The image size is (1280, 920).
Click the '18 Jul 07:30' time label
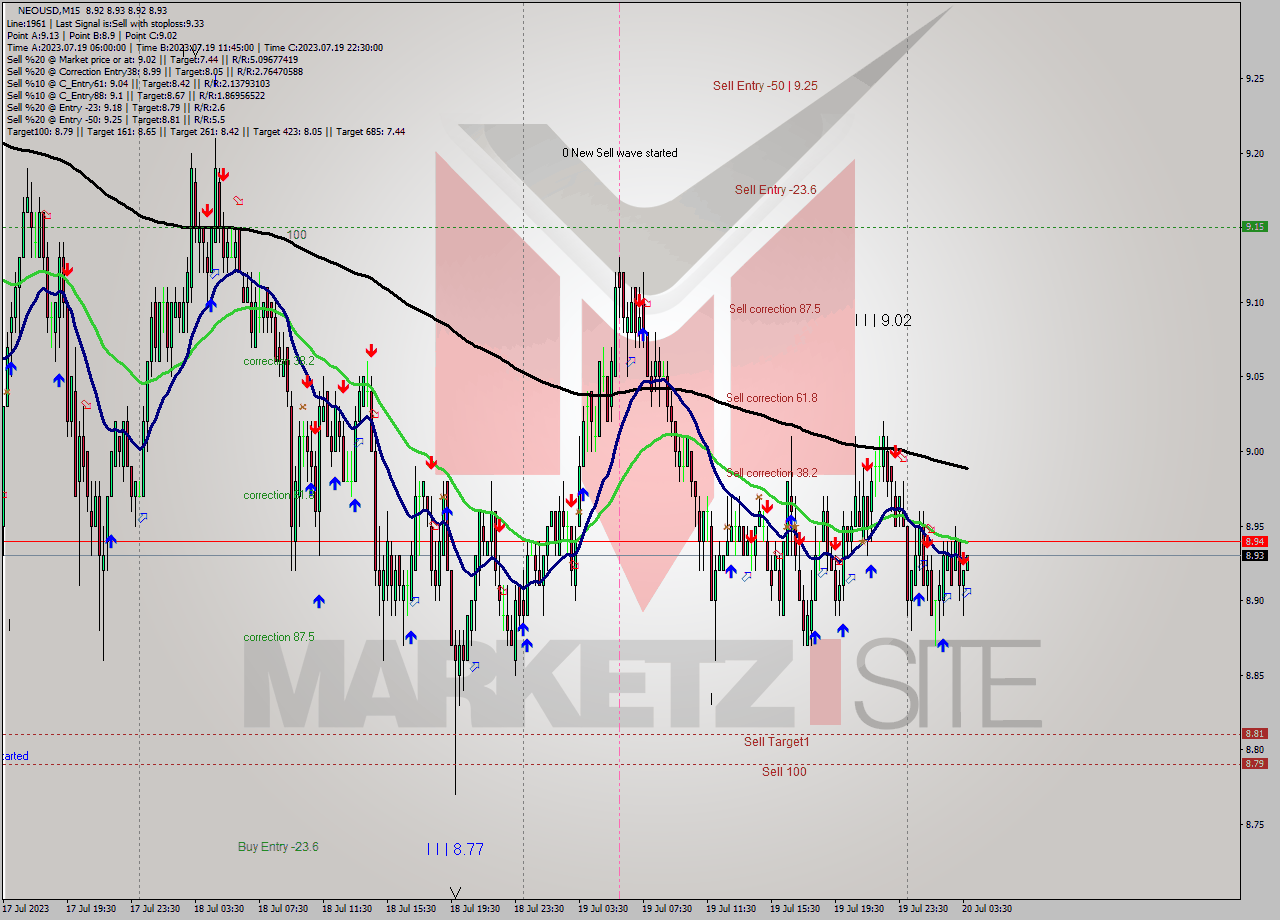[283, 909]
